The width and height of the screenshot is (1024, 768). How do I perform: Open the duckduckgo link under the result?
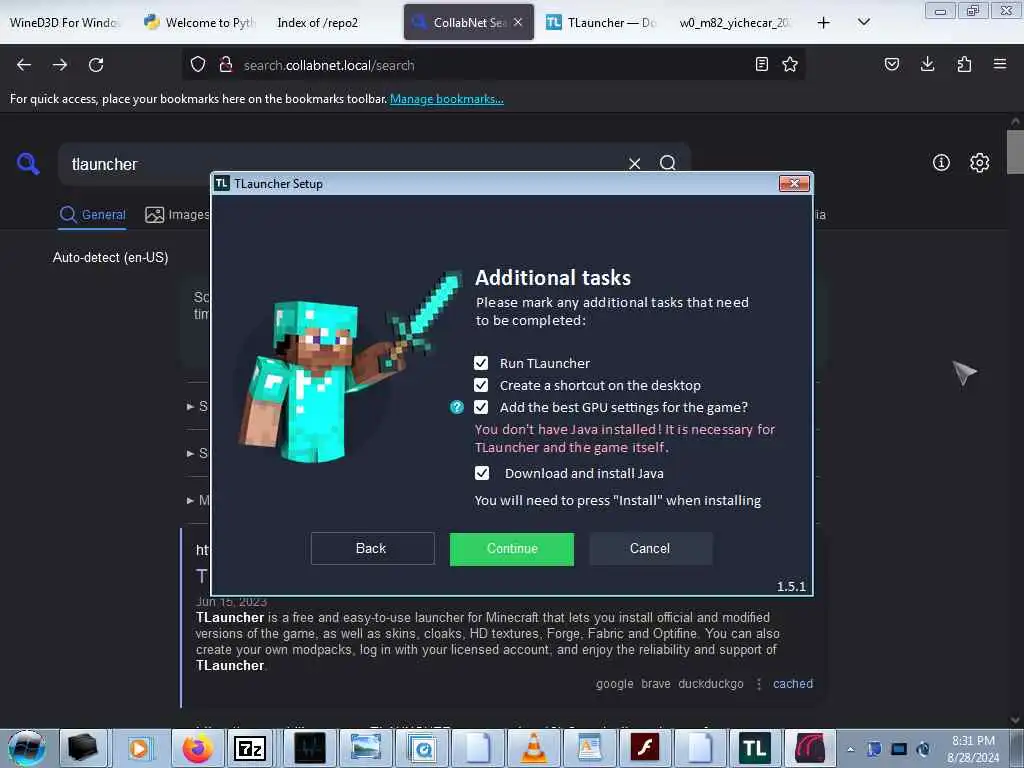[x=711, y=684]
